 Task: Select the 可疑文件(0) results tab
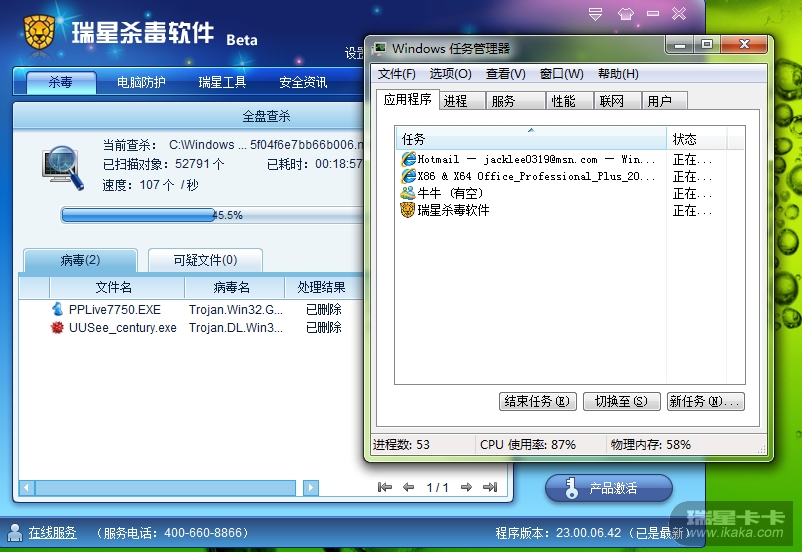coord(205,260)
